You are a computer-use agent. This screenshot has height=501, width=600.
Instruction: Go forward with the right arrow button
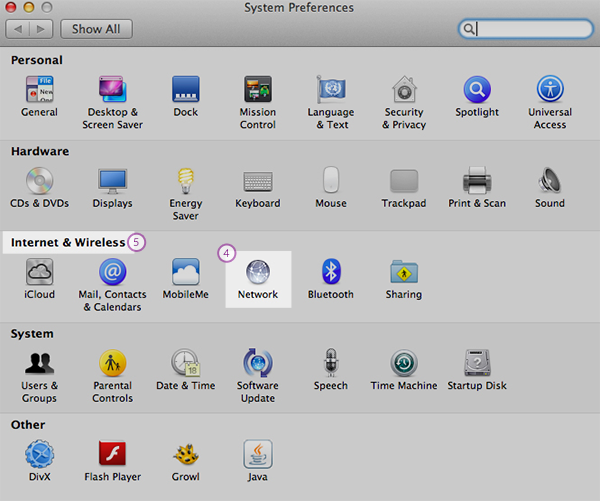coord(41,29)
